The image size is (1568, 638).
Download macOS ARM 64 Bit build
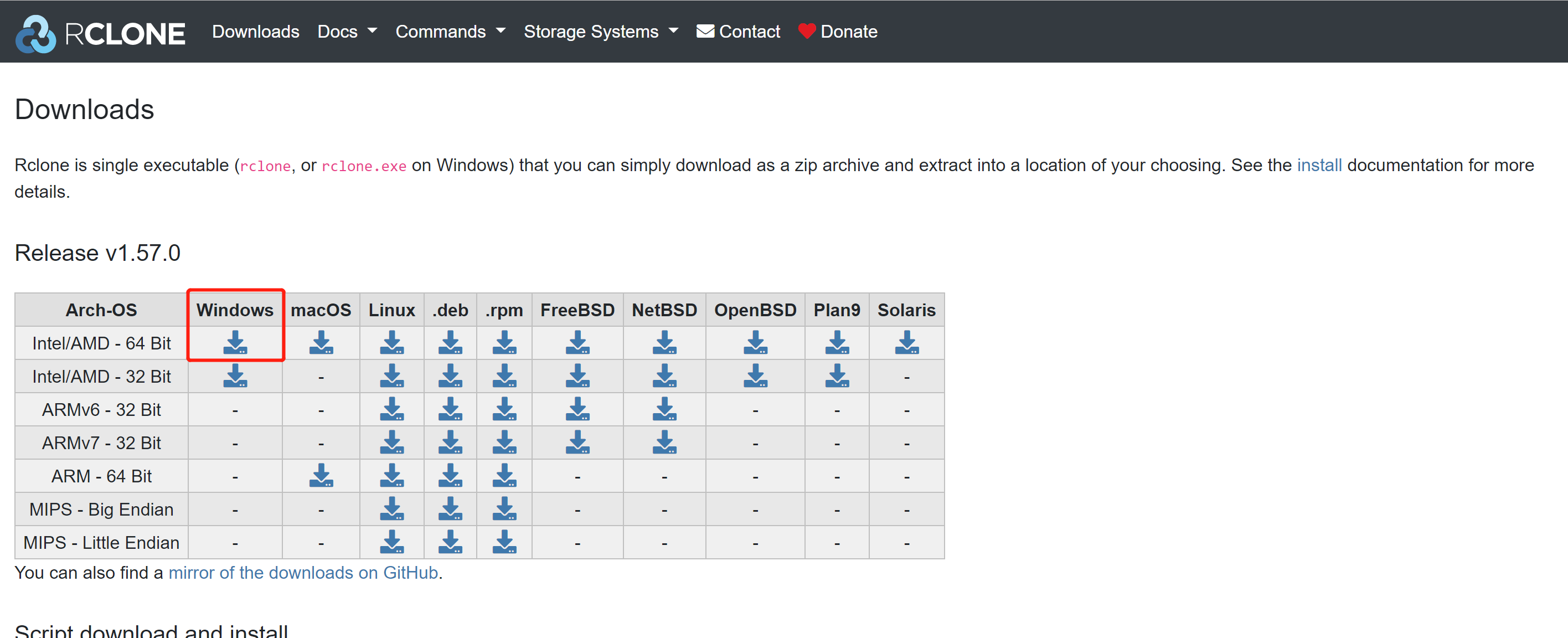pos(321,476)
